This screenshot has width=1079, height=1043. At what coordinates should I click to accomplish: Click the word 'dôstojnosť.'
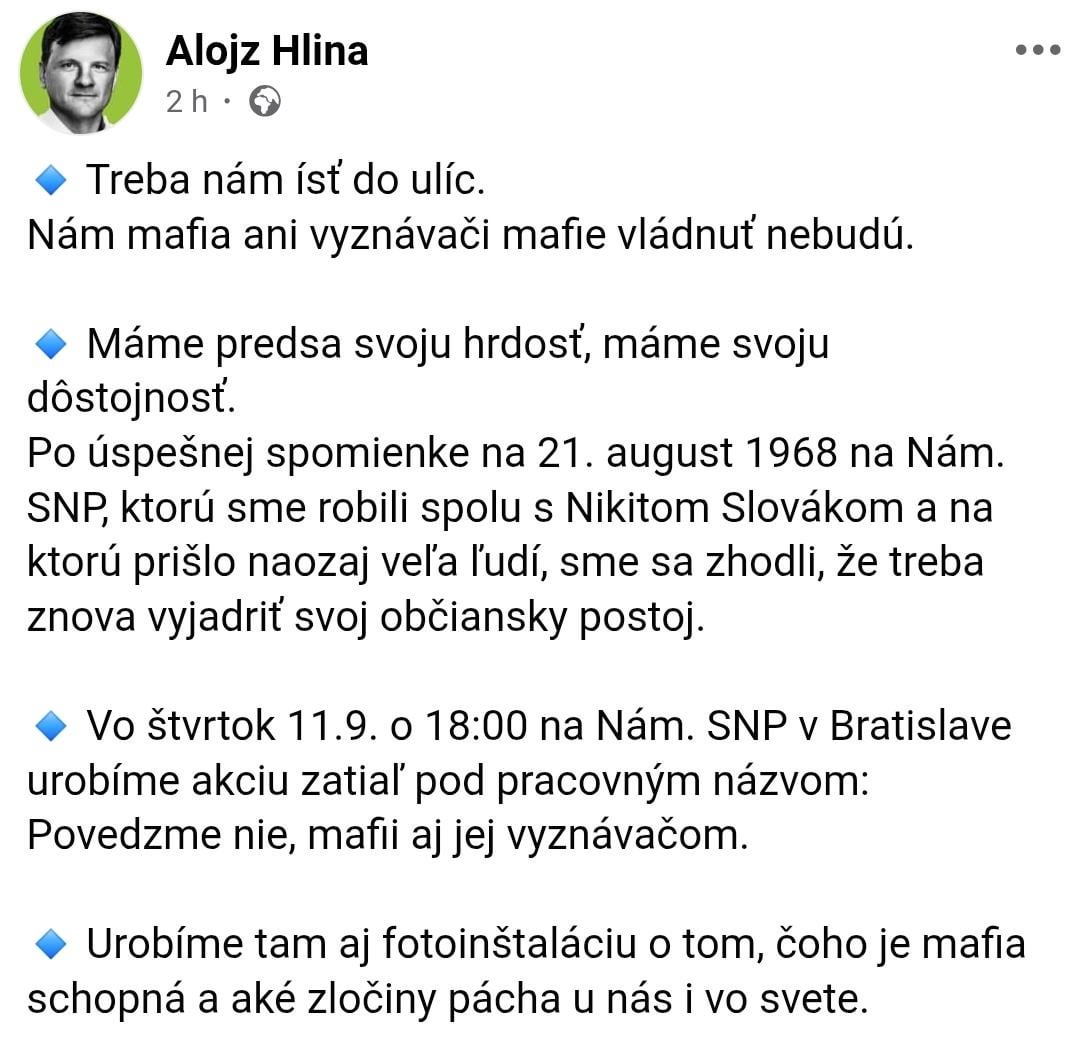[x=131, y=399]
